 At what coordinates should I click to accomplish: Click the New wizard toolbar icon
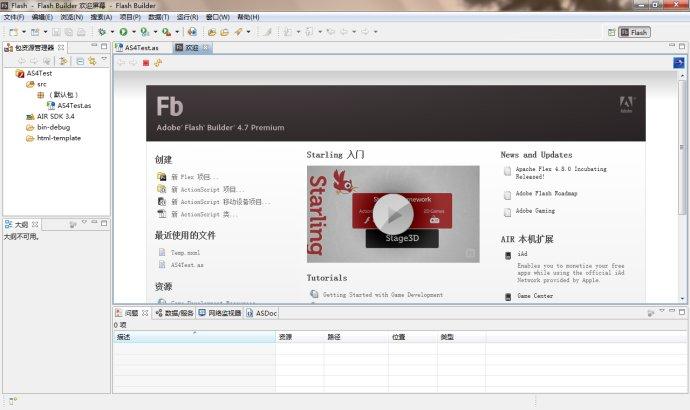coord(14,32)
